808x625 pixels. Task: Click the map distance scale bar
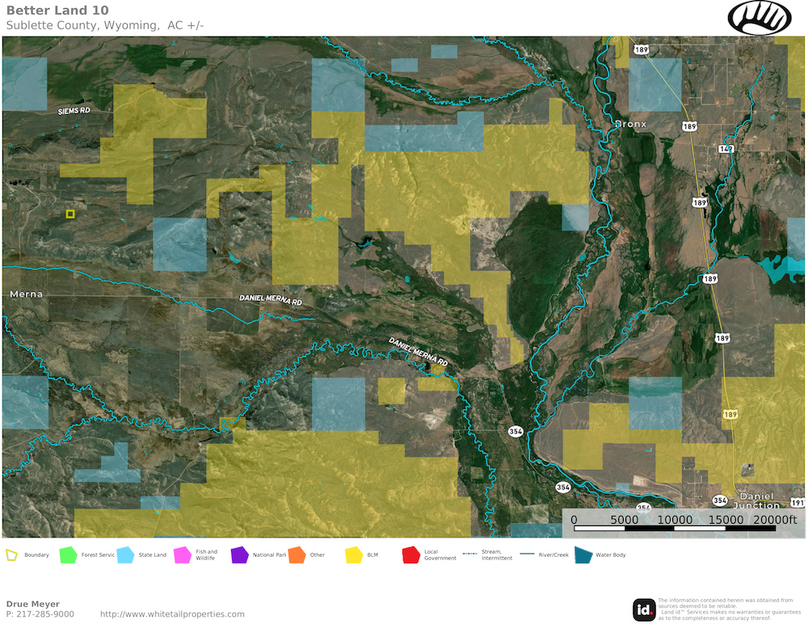click(682, 519)
